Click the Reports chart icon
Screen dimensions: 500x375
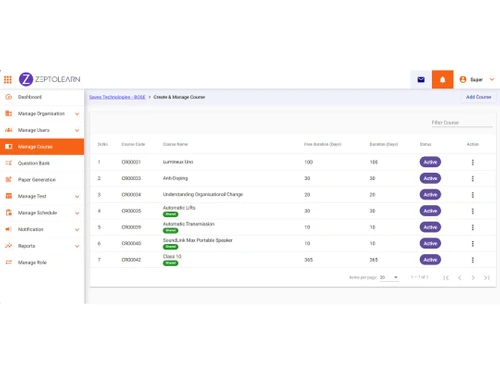(x=9, y=246)
